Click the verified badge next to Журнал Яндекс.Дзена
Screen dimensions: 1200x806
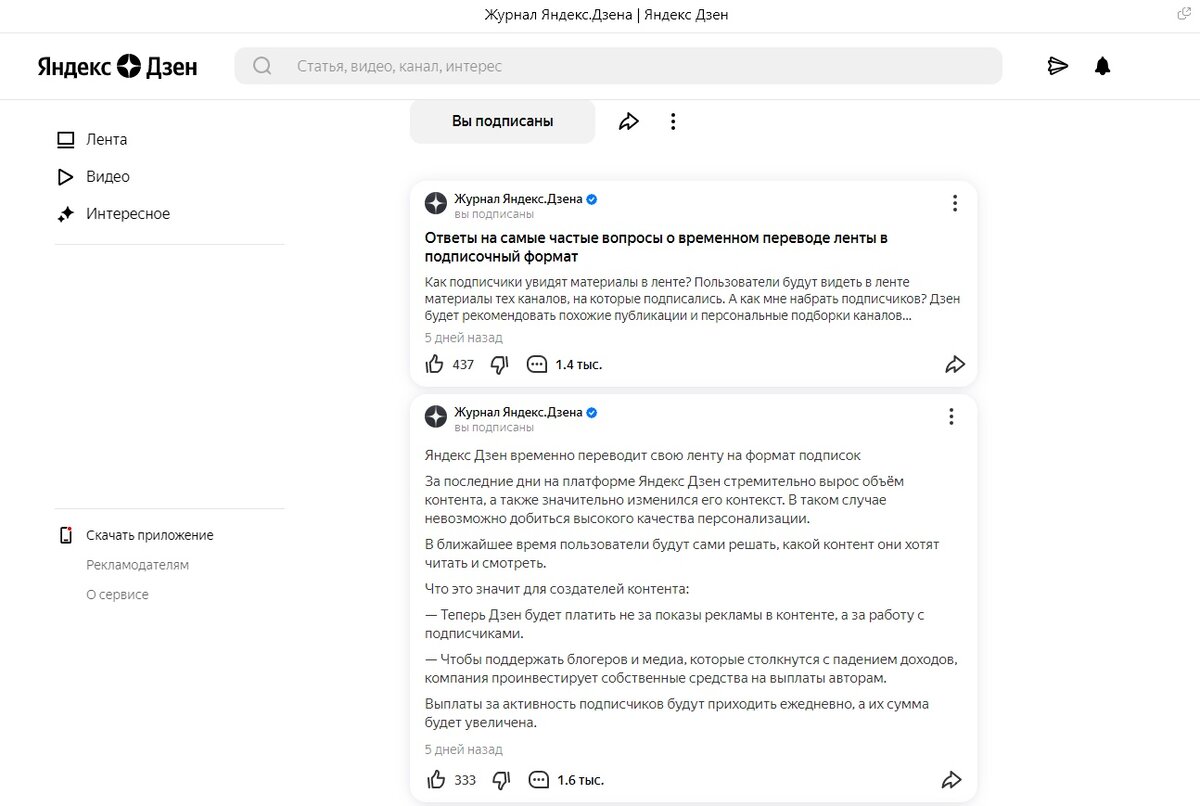pos(590,198)
